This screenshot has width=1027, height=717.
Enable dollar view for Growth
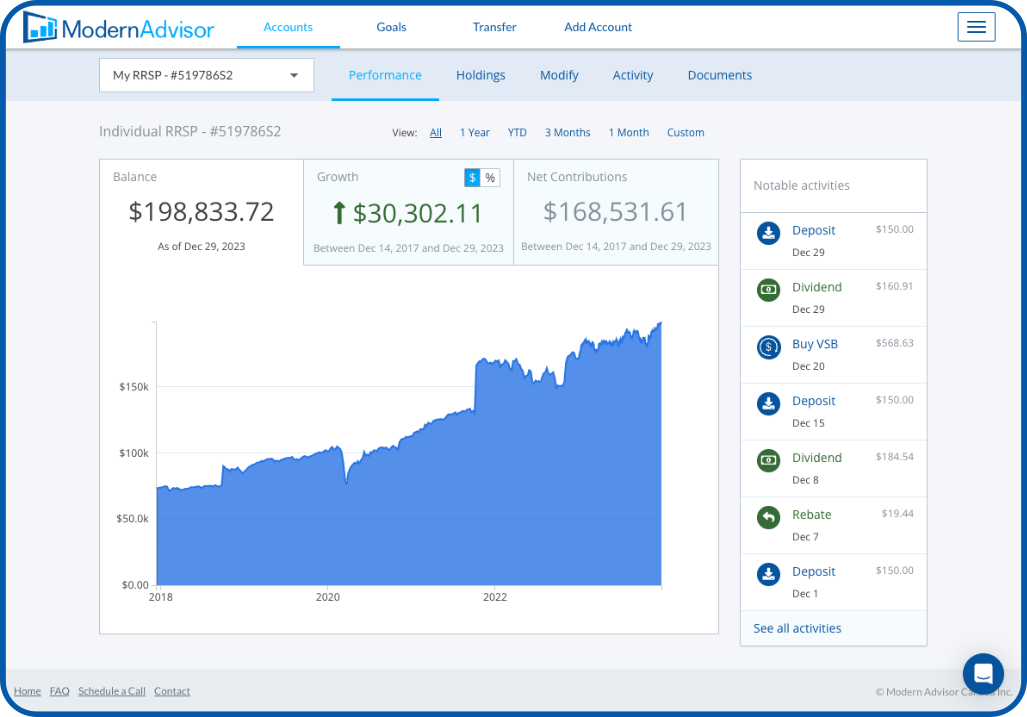(x=471, y=177)
